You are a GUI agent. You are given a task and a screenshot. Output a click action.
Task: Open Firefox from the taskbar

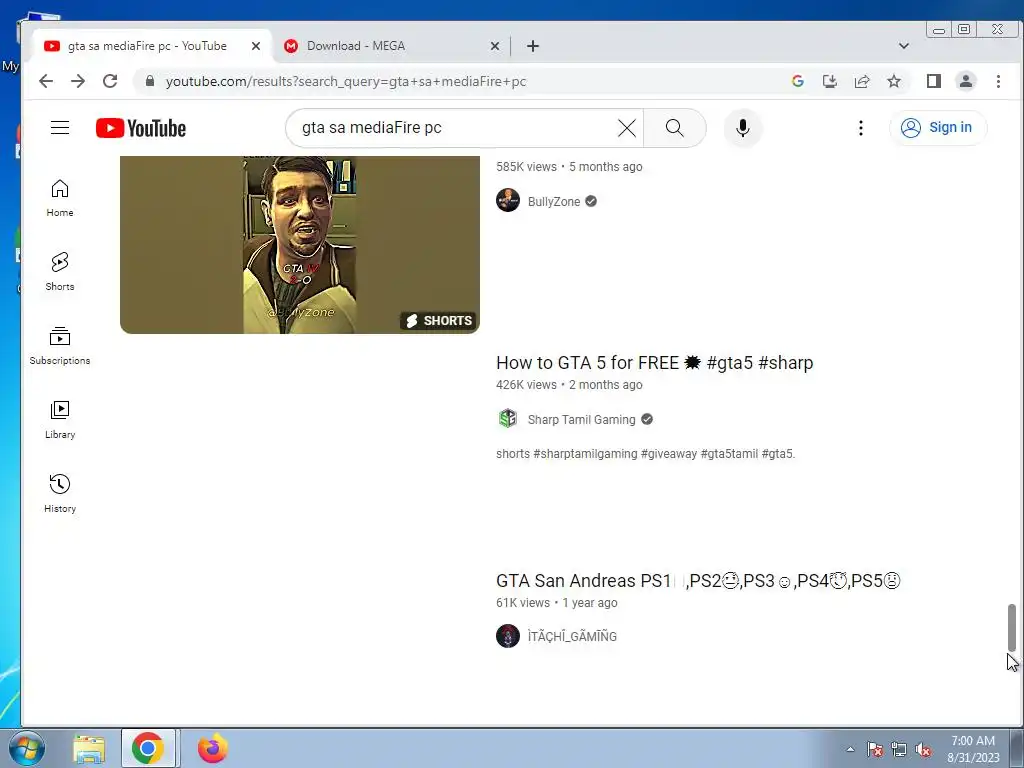click(x=212, y=748)
